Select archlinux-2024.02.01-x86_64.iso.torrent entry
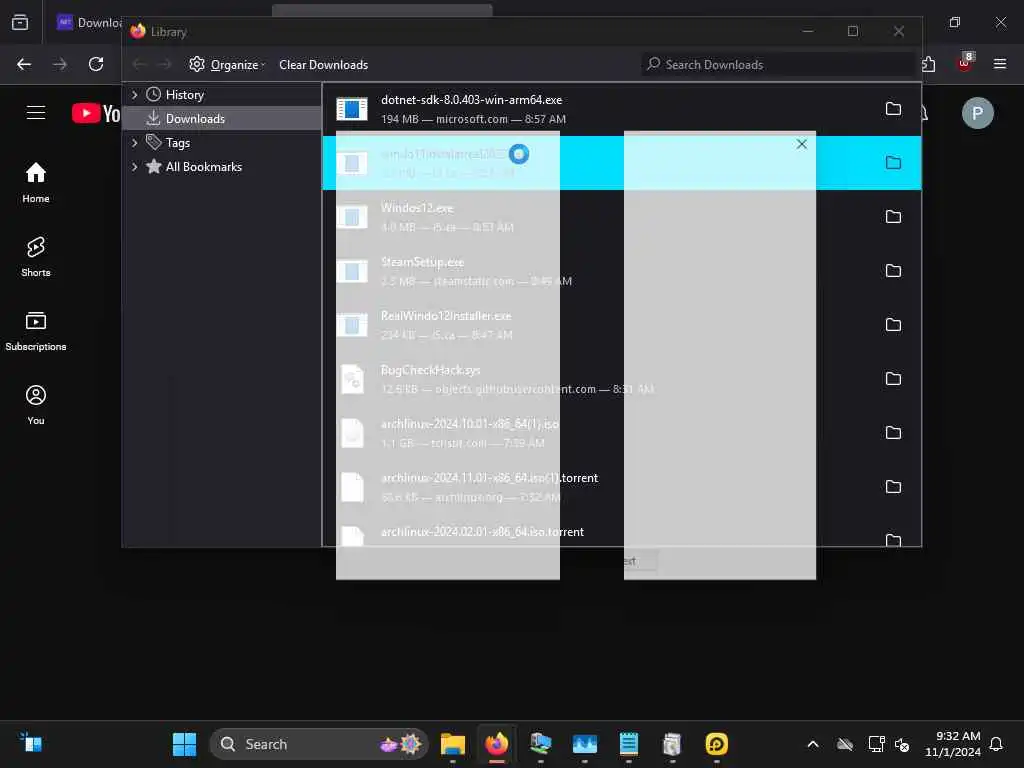Image resolution: width=1024 pixels, height=768 pixels. [x=622, y=532]
